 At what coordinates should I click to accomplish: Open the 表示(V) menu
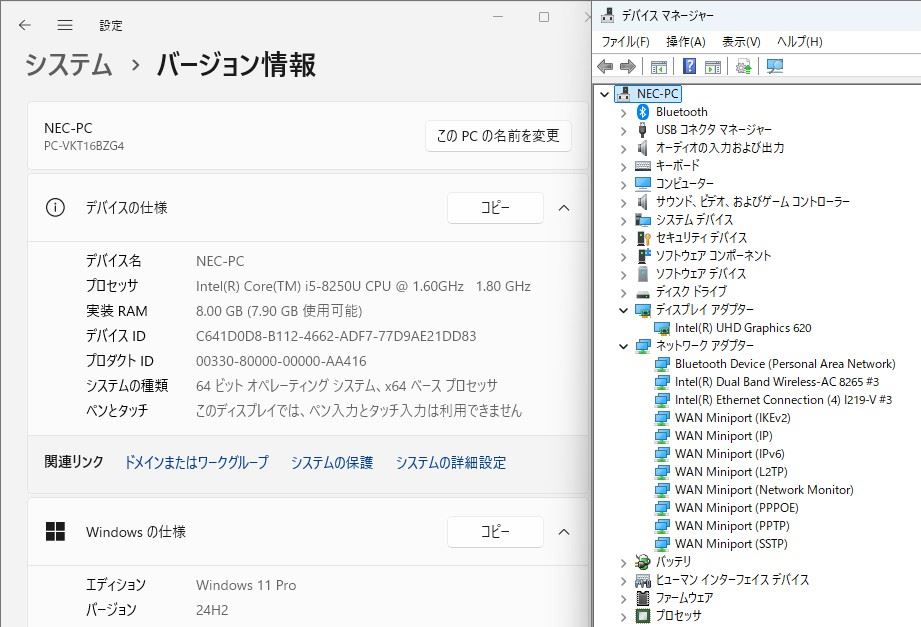[x=741, y=42]
